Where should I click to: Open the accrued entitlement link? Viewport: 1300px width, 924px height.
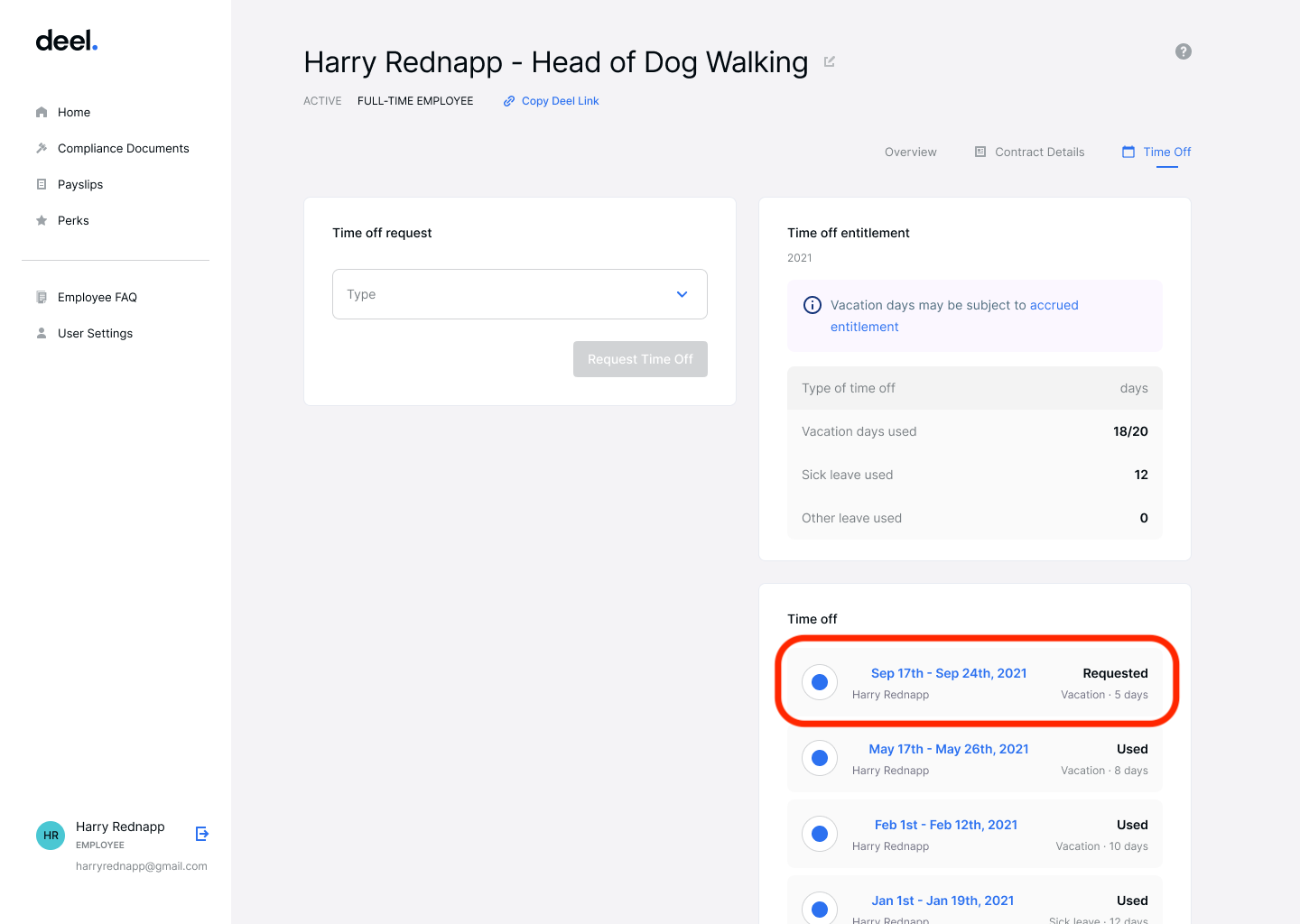point(1054,305)
